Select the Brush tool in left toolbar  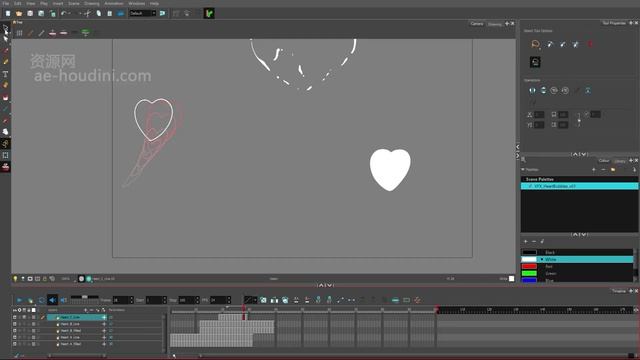tap(6, 51)
